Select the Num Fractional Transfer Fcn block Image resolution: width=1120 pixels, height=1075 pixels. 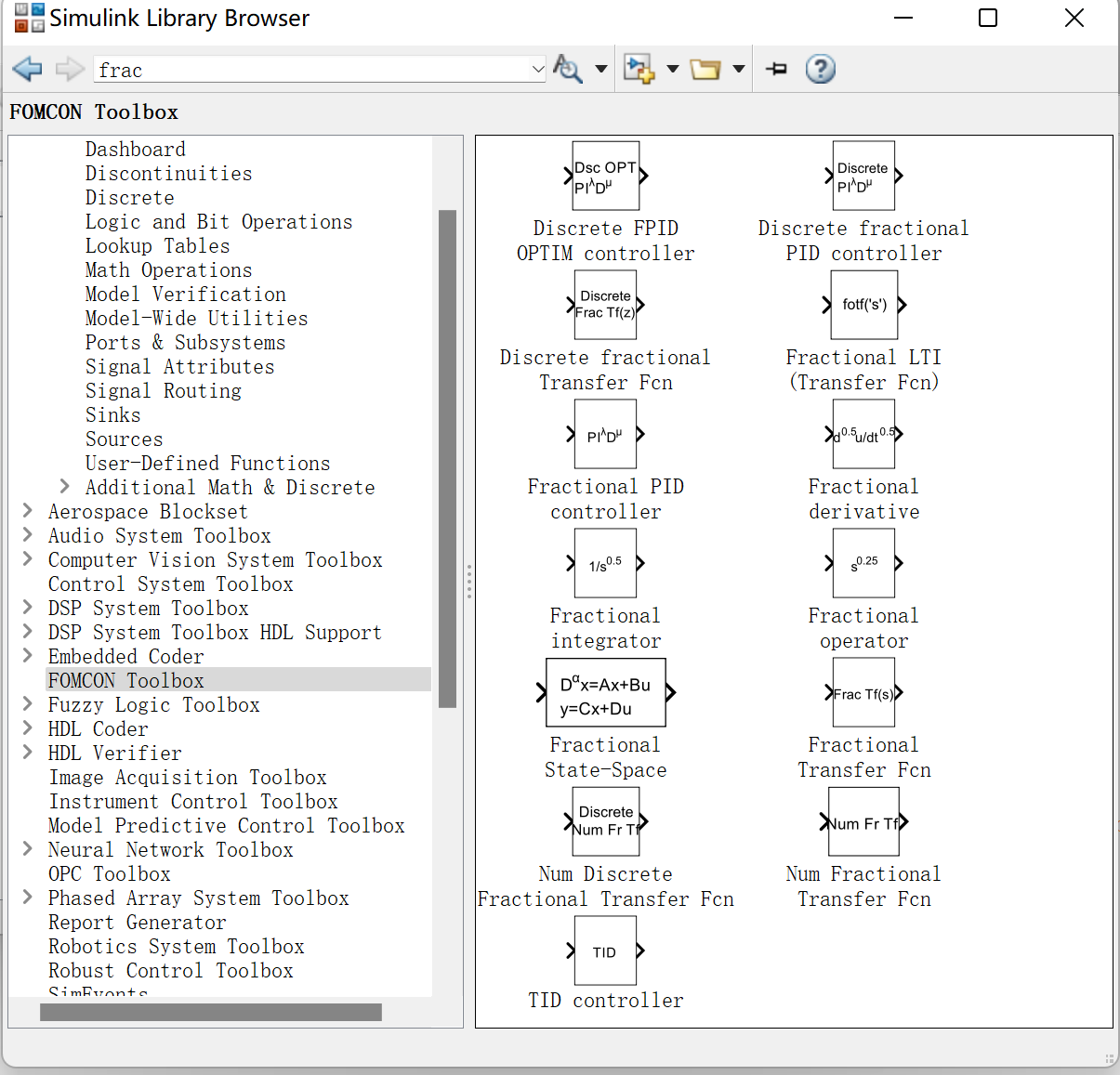tap(863, 821)
